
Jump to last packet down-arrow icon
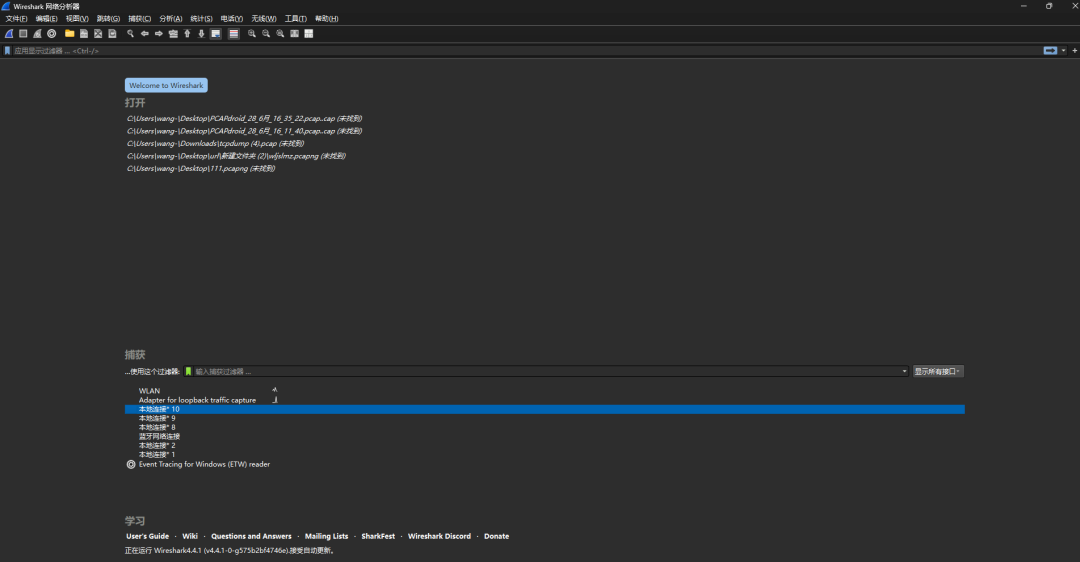pos(202,33)
